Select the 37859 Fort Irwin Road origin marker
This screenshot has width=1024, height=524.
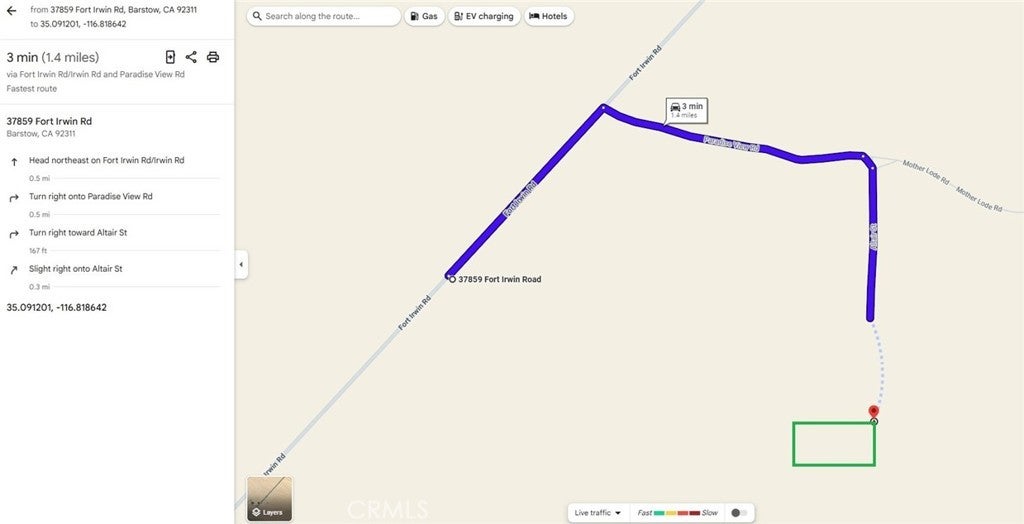click(453, 279)
